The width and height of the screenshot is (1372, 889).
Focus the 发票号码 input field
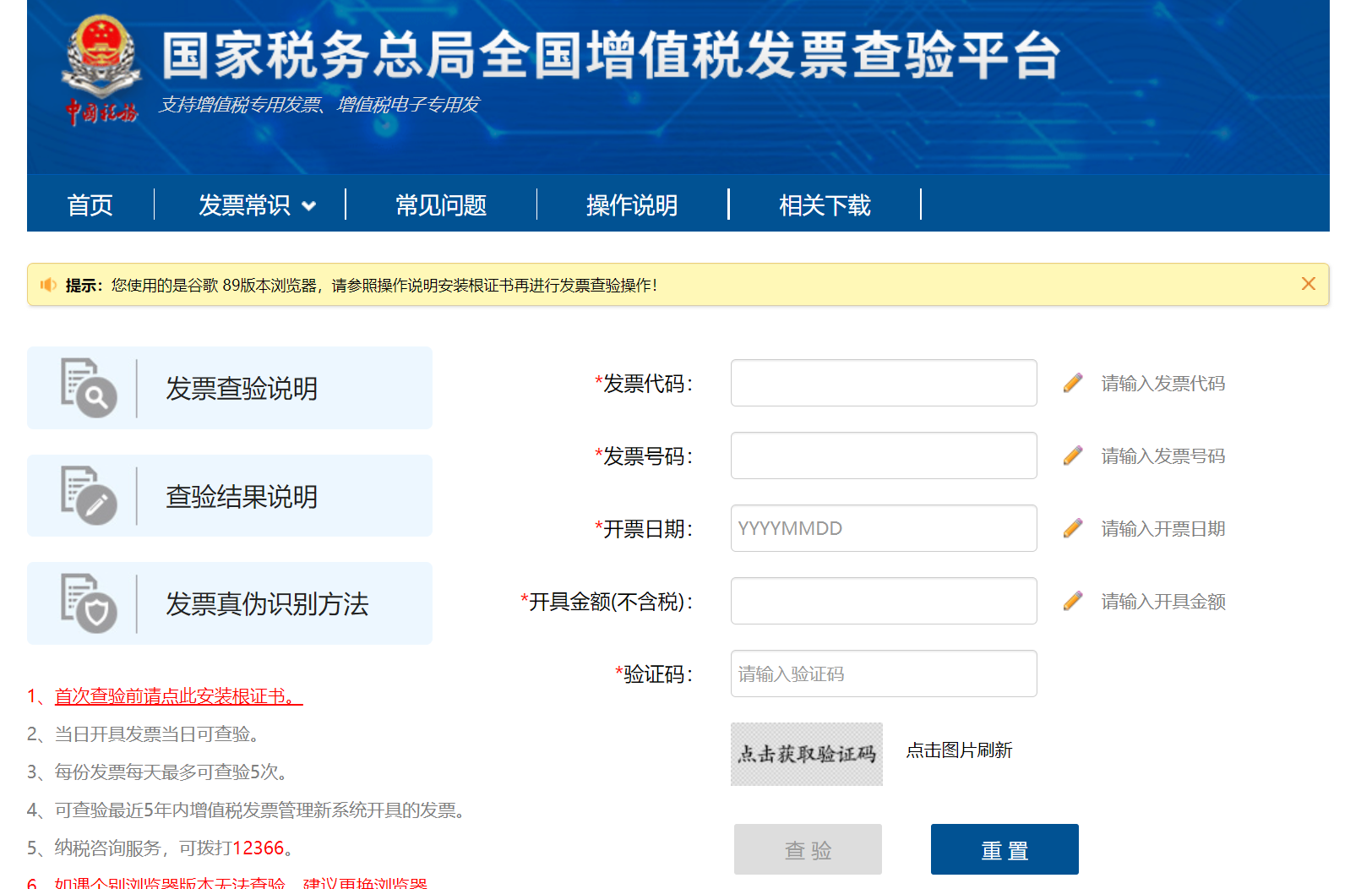[884, 455]
